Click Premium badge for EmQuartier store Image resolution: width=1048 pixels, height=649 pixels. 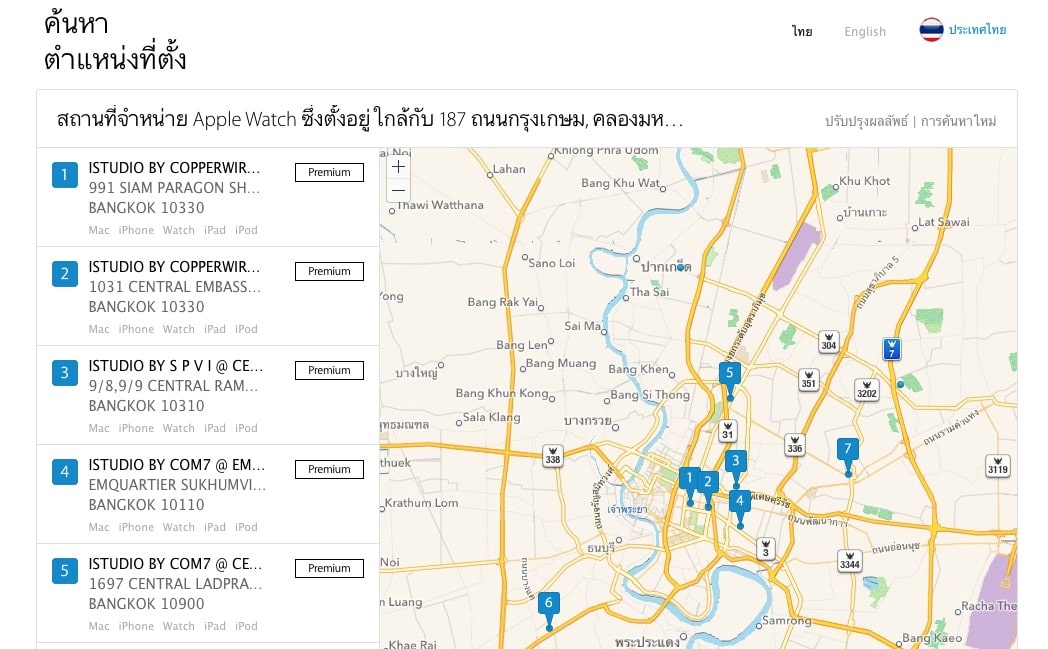tap(330, 469)
